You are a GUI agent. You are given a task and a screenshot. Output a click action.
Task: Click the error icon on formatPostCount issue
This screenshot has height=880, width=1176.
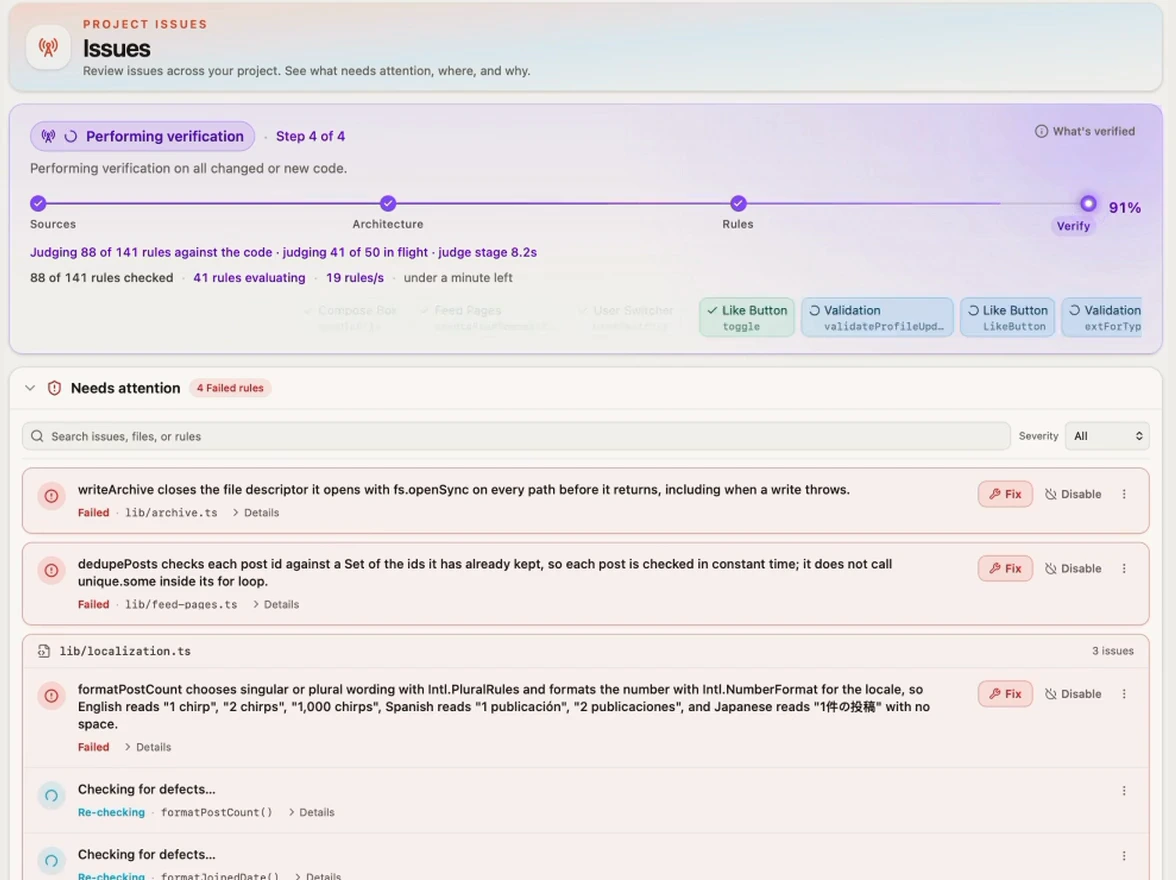(x=51, y=695)
